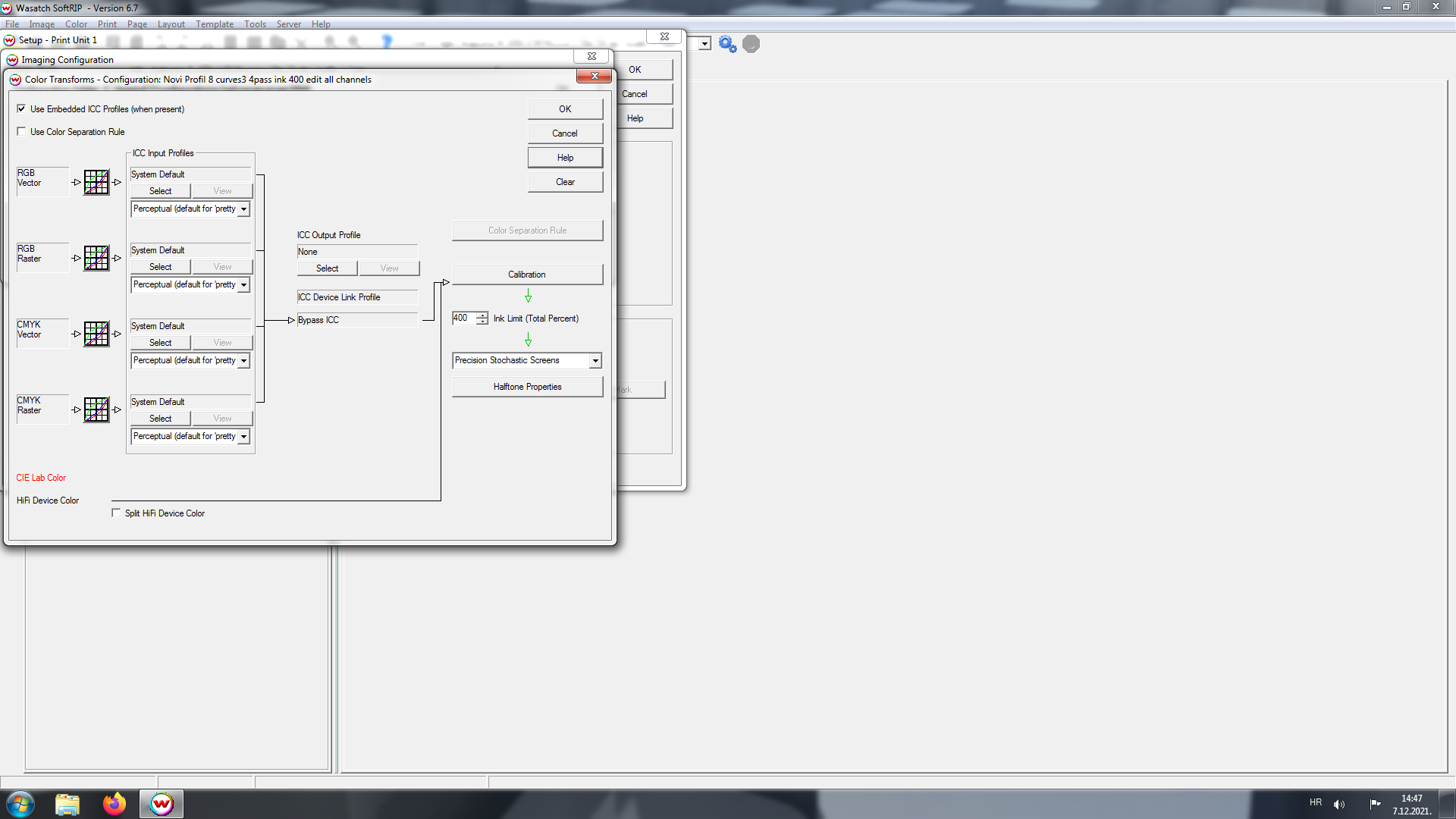Expand CMYK Raster rendering intent dropdown
The width and height of the screenshot is (1456, 819).
pyautogui.click(x=243, y=436)
